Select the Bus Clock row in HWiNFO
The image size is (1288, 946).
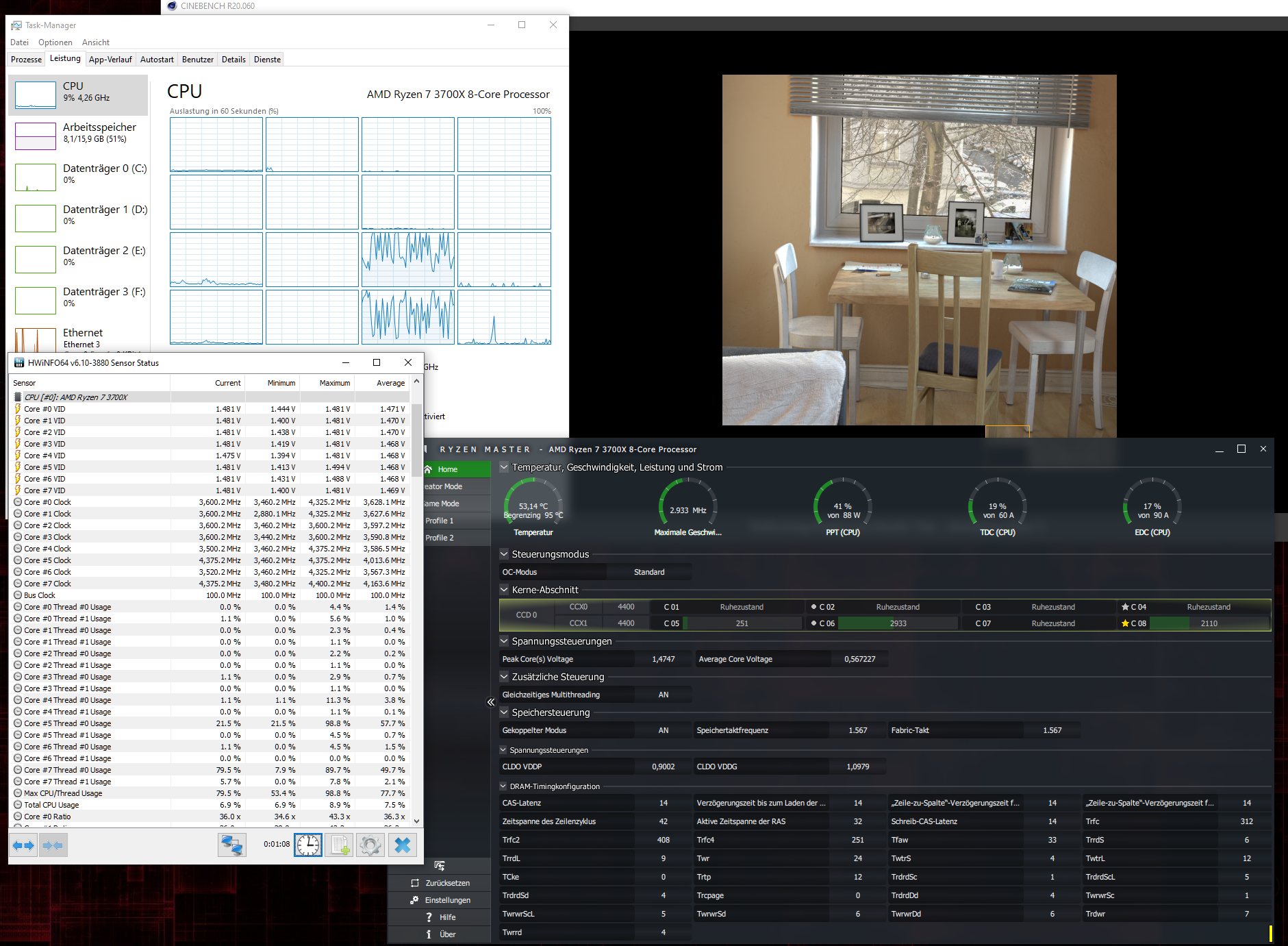(211, 595)
